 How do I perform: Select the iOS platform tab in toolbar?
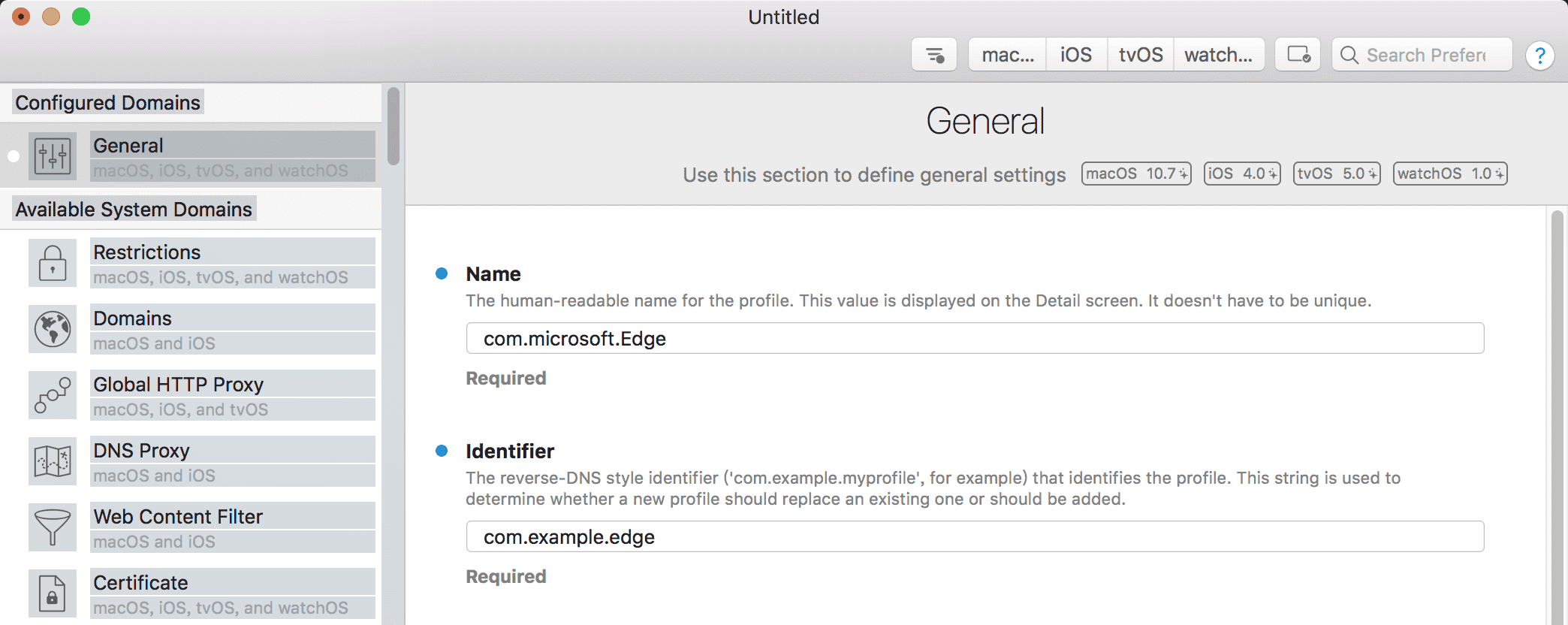[x=1076, y=55]
